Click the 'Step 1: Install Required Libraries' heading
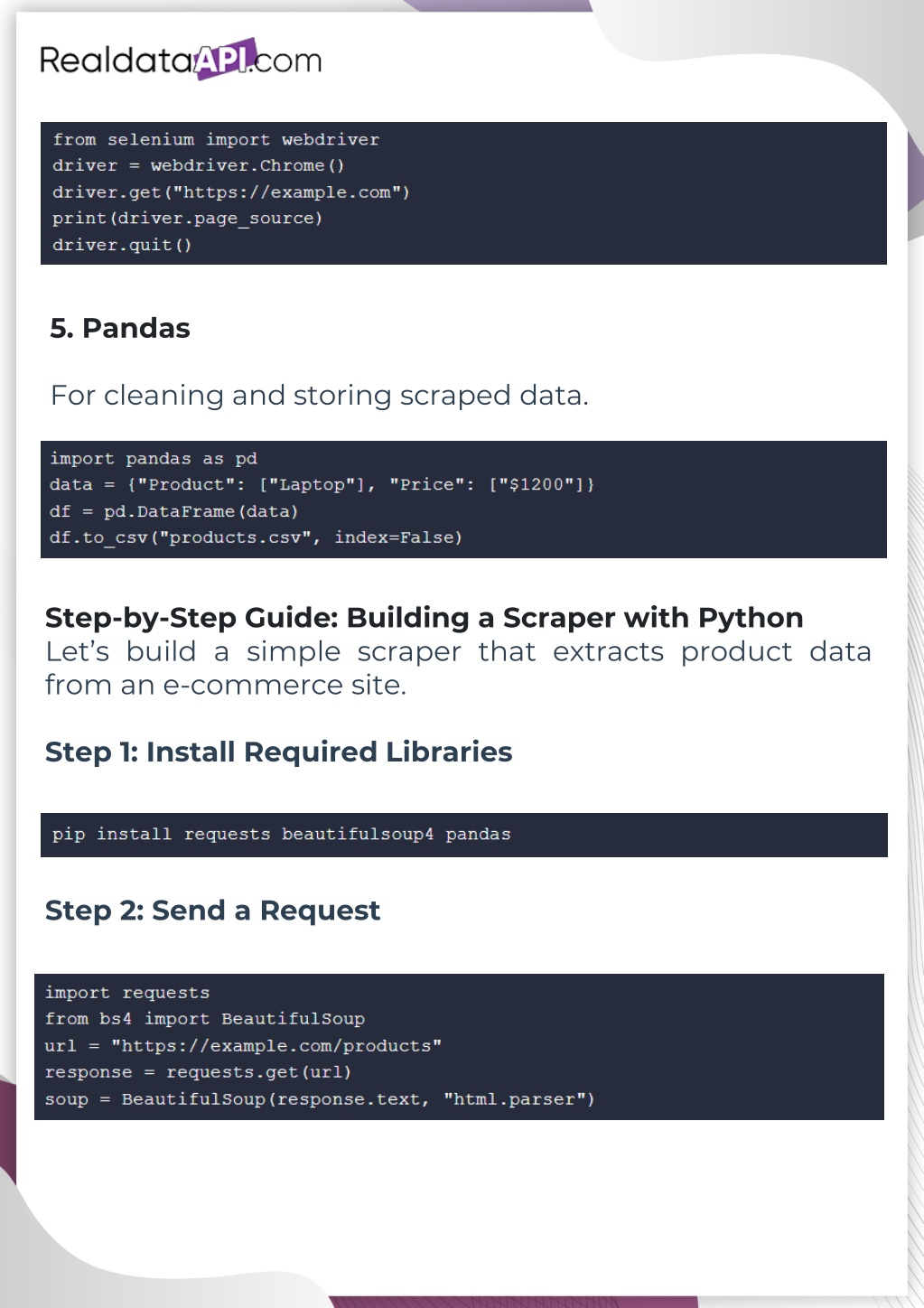The image size is (924, 1308). point(278,752)
